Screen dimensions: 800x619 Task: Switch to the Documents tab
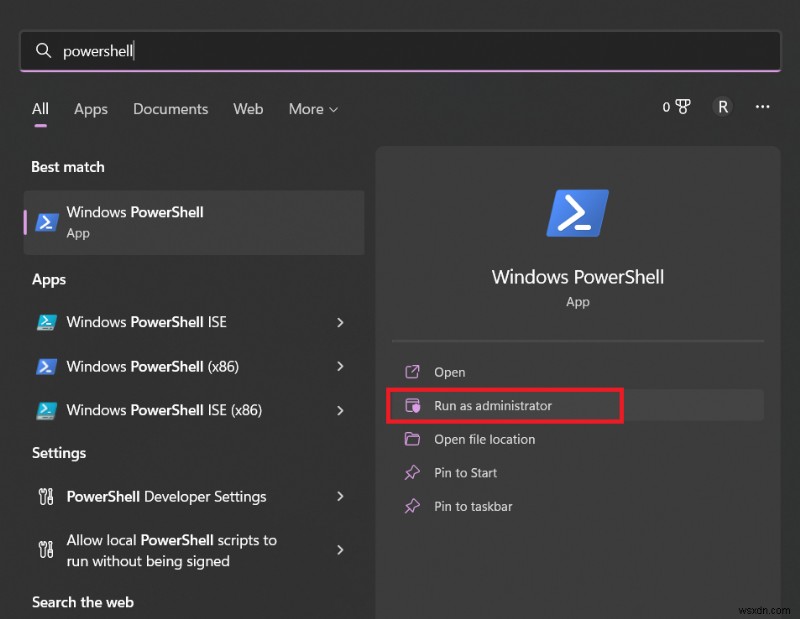(170, 109)
